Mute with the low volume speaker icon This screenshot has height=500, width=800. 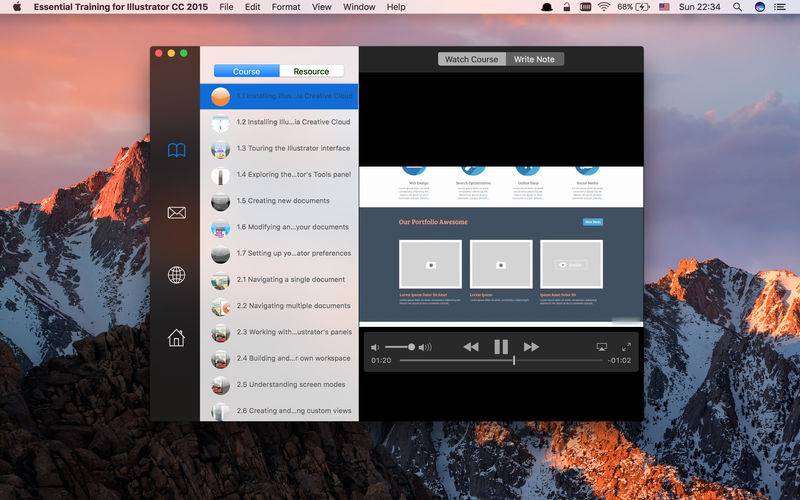(x=375, y=347)
